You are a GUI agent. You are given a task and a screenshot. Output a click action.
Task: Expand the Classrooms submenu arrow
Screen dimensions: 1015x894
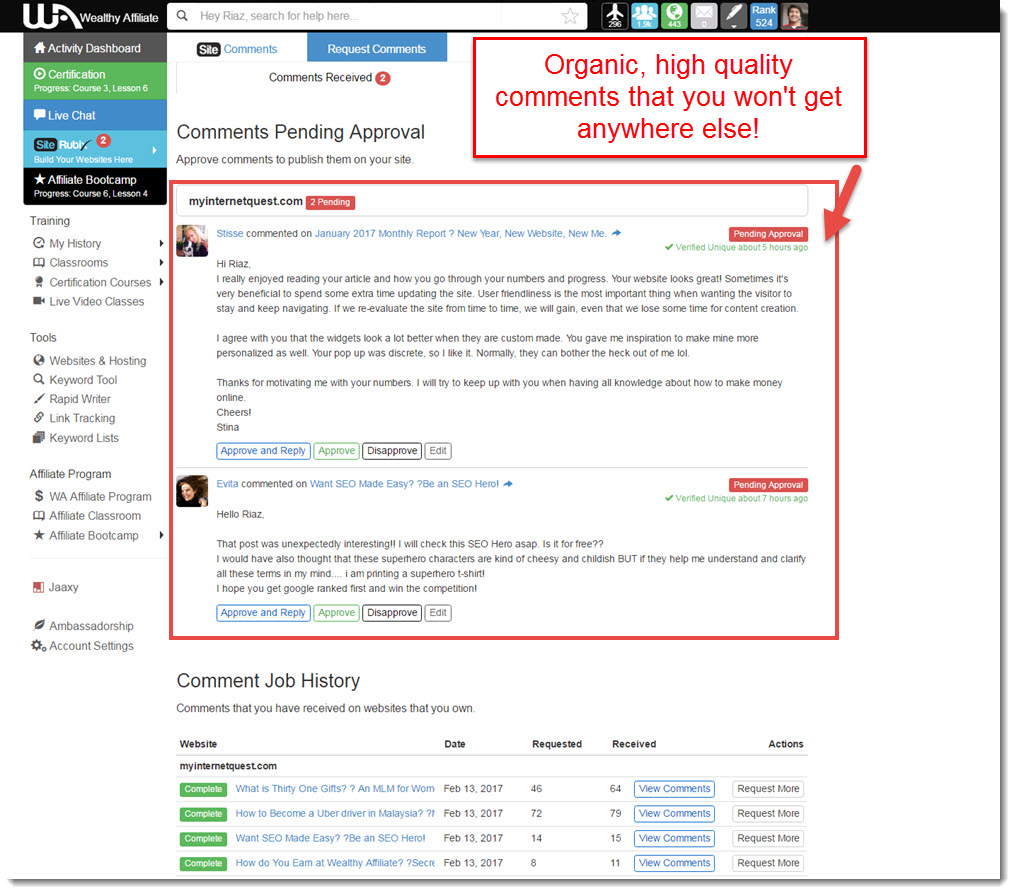pyautogui.click(x=161, y=262)
